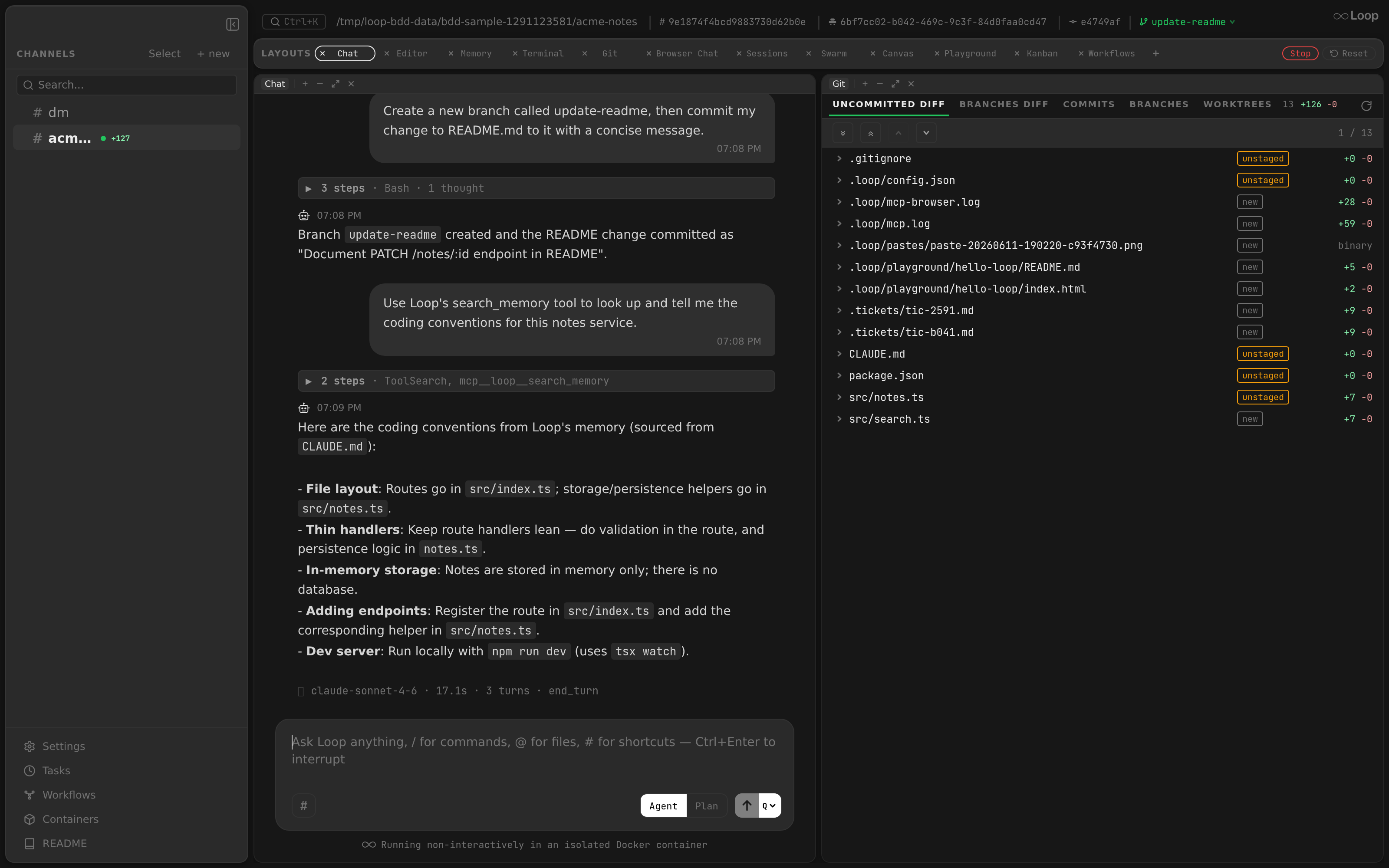Open Workflows from sidebar footer
The width and height of the screenshot is (1389, 868).
pos(60,795)
